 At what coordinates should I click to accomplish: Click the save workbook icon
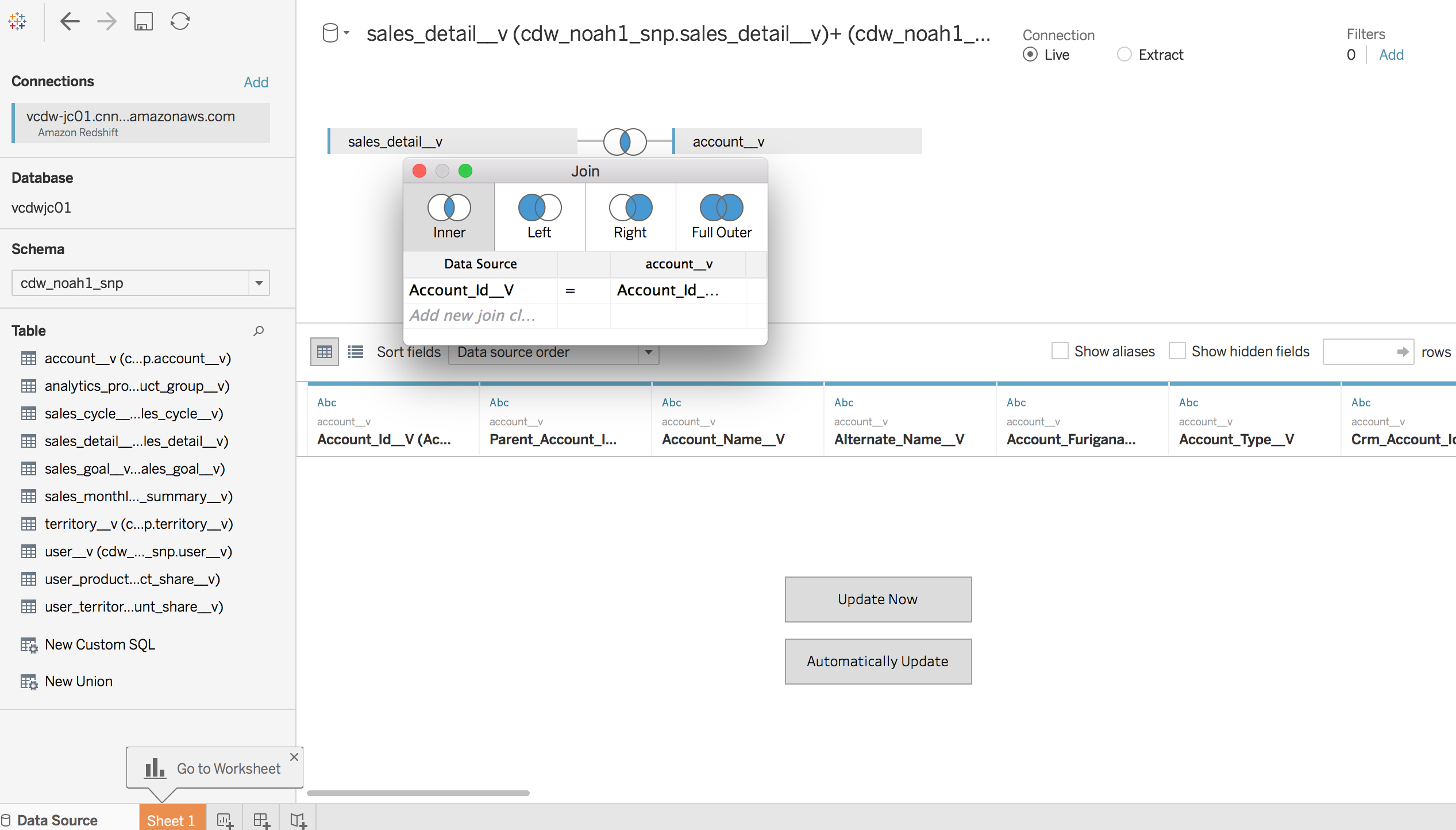click(143, 22)
